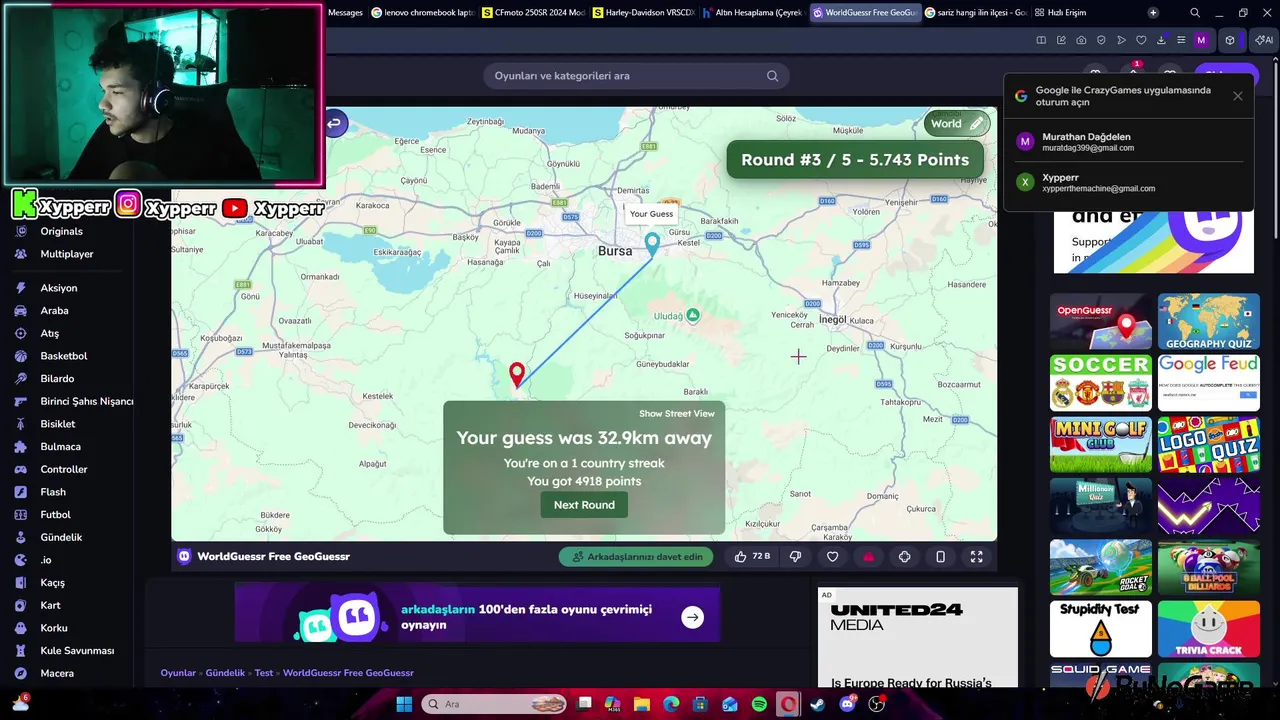Click Show Street View link

click(677, 414)
